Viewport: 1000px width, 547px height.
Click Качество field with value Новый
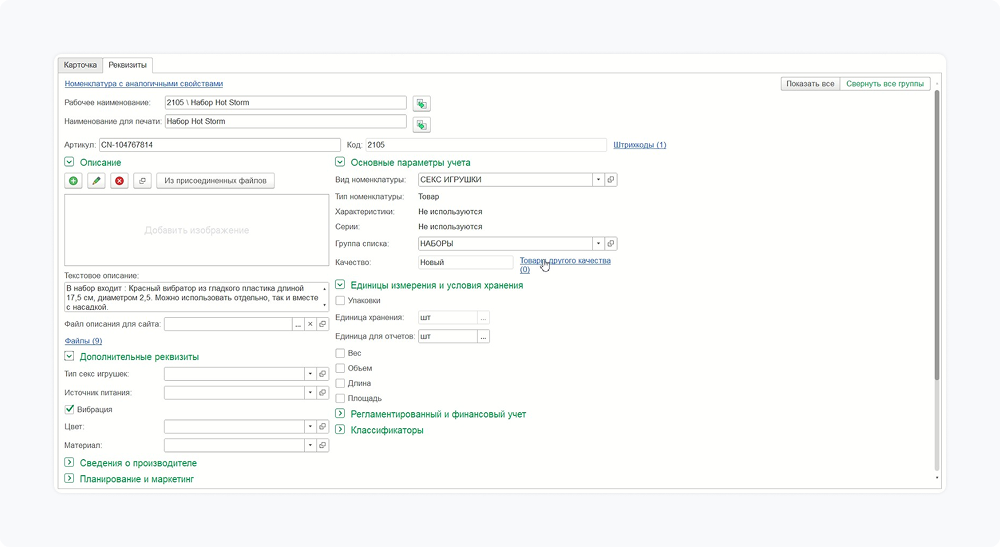pyautogui.click(x=466, y=262)
